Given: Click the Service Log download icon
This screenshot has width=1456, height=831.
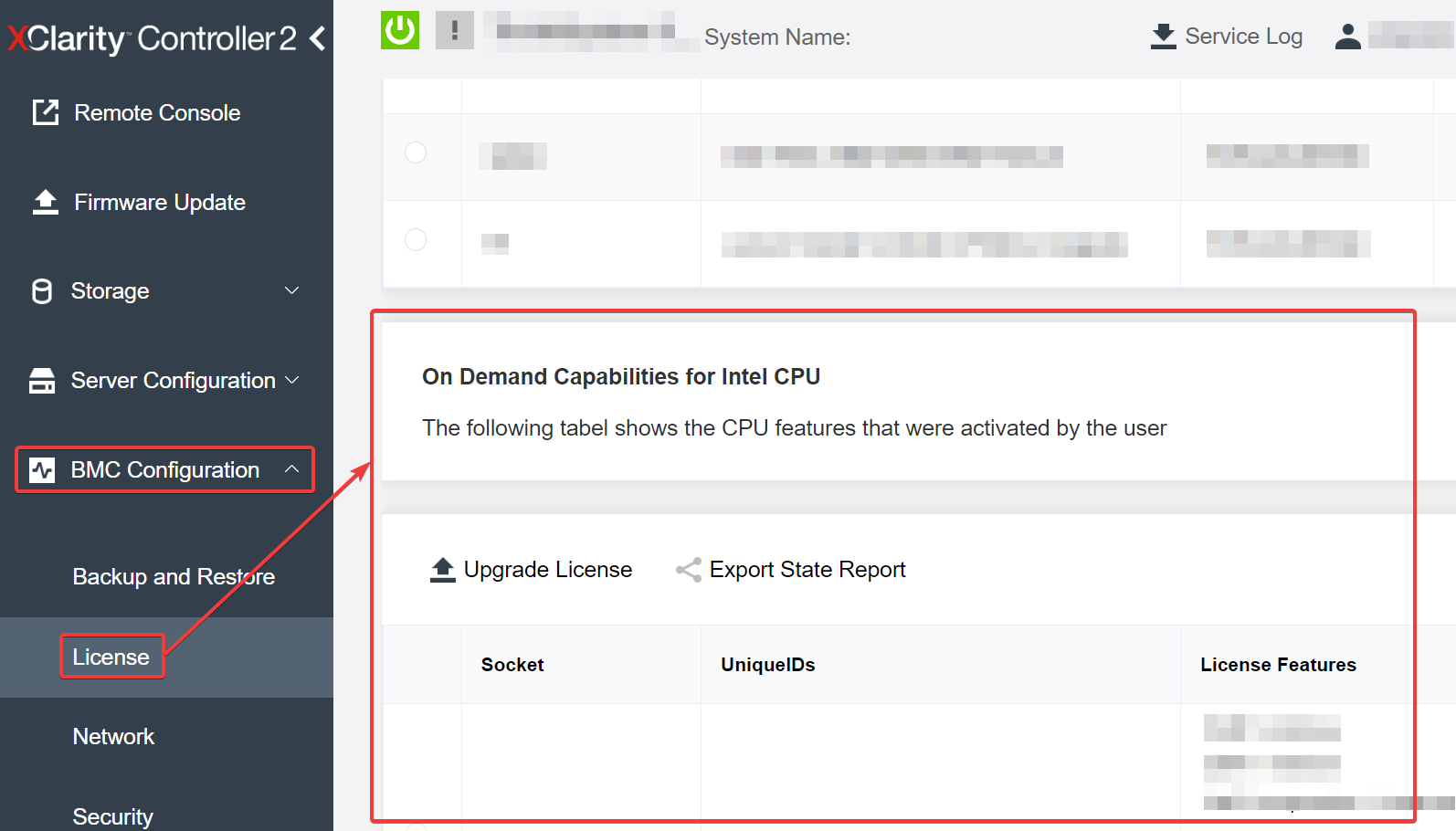Looking at the screenshot, I should pos(1163,37).
